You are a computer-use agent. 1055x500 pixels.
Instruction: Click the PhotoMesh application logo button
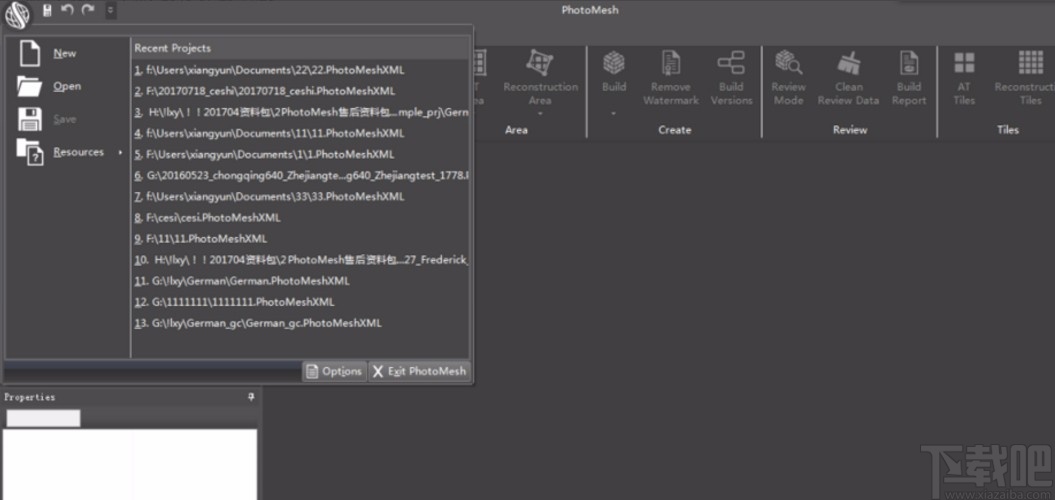[x=17, y=15]
